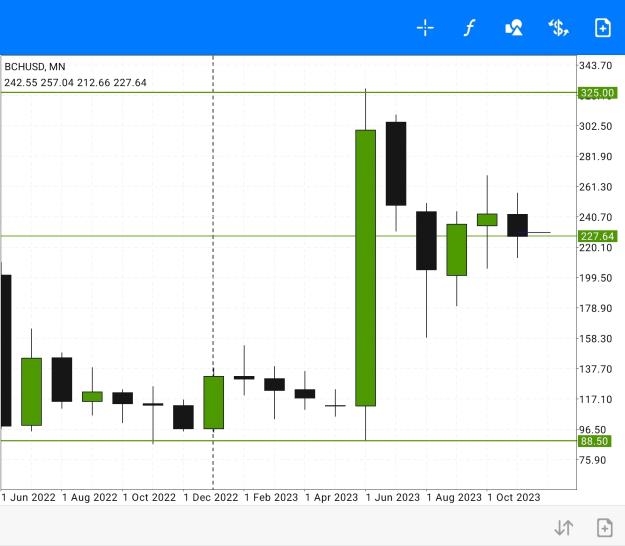This screenshot has width=625, height=546.
Task: Click the 1 Feb 2023 date label
Action: point(271,497)
